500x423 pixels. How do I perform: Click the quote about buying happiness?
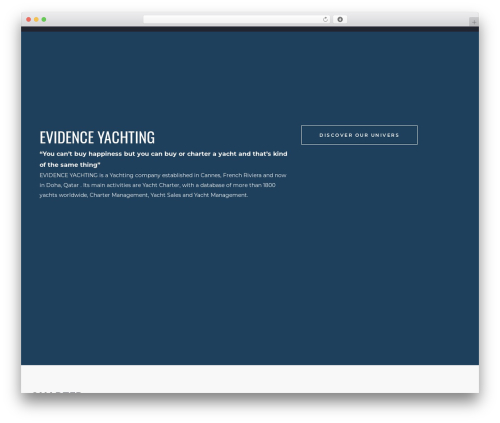[x=163, y=159]
